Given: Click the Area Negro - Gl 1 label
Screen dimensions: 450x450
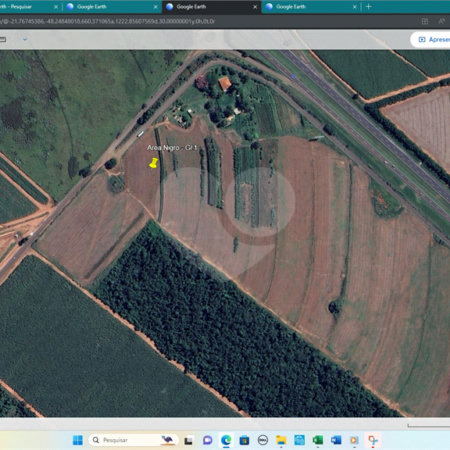Looking at the screenshot, I should [172, 148].
